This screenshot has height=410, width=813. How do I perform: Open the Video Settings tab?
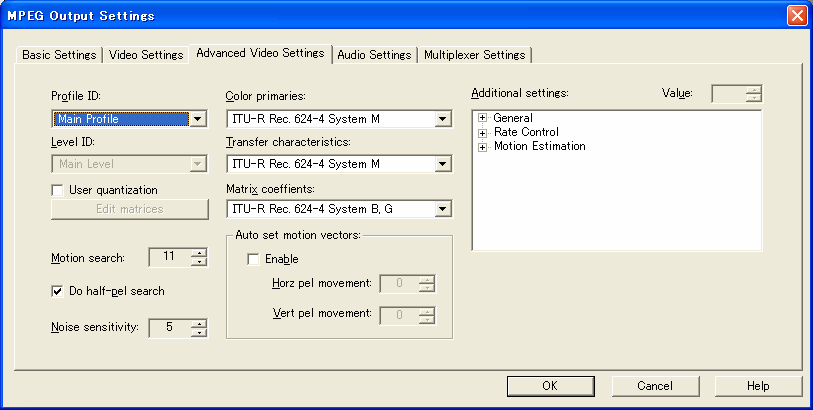click(x=146, y=55)
